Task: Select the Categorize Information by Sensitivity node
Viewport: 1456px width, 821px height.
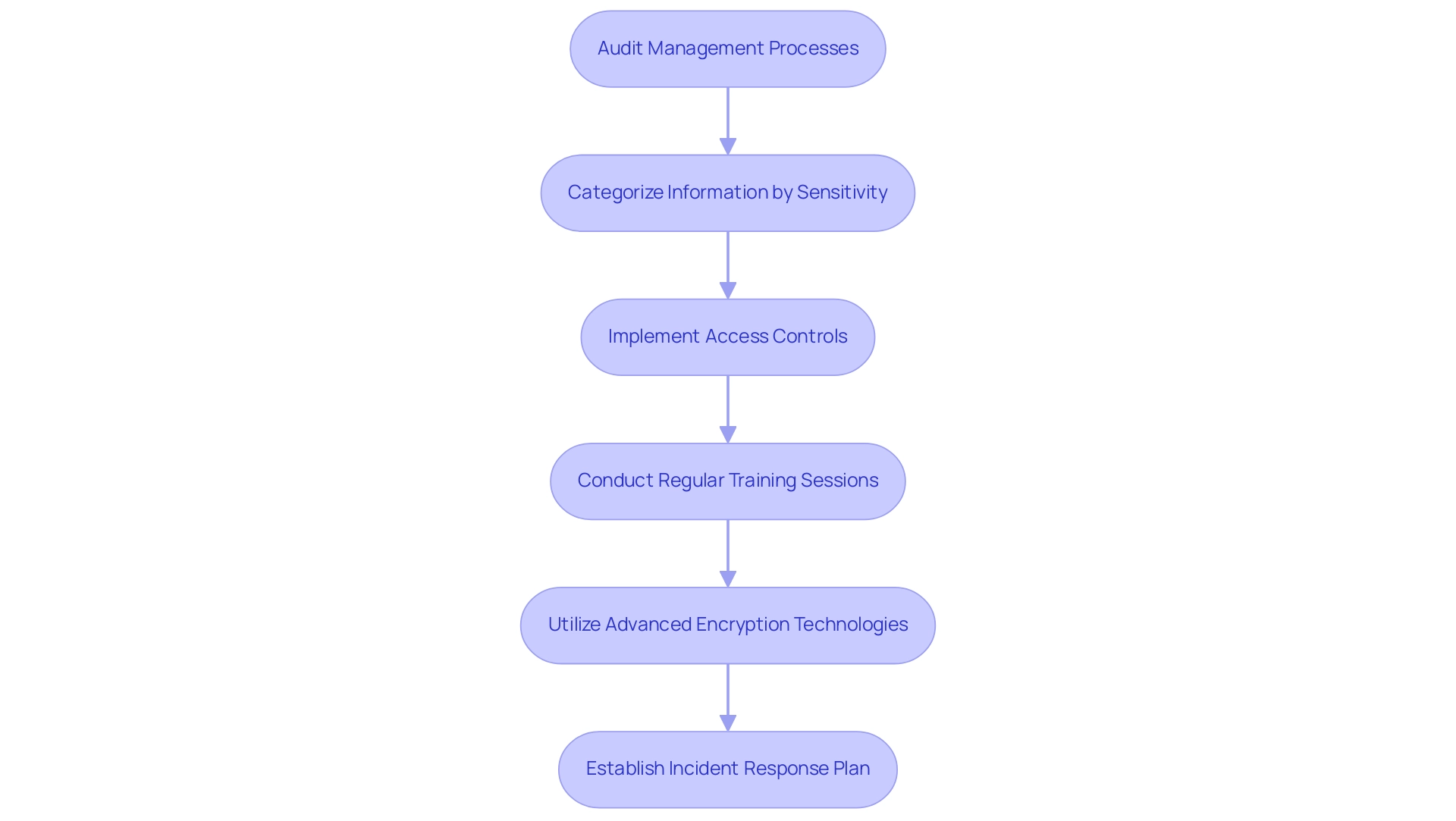Action: [728, 191]
